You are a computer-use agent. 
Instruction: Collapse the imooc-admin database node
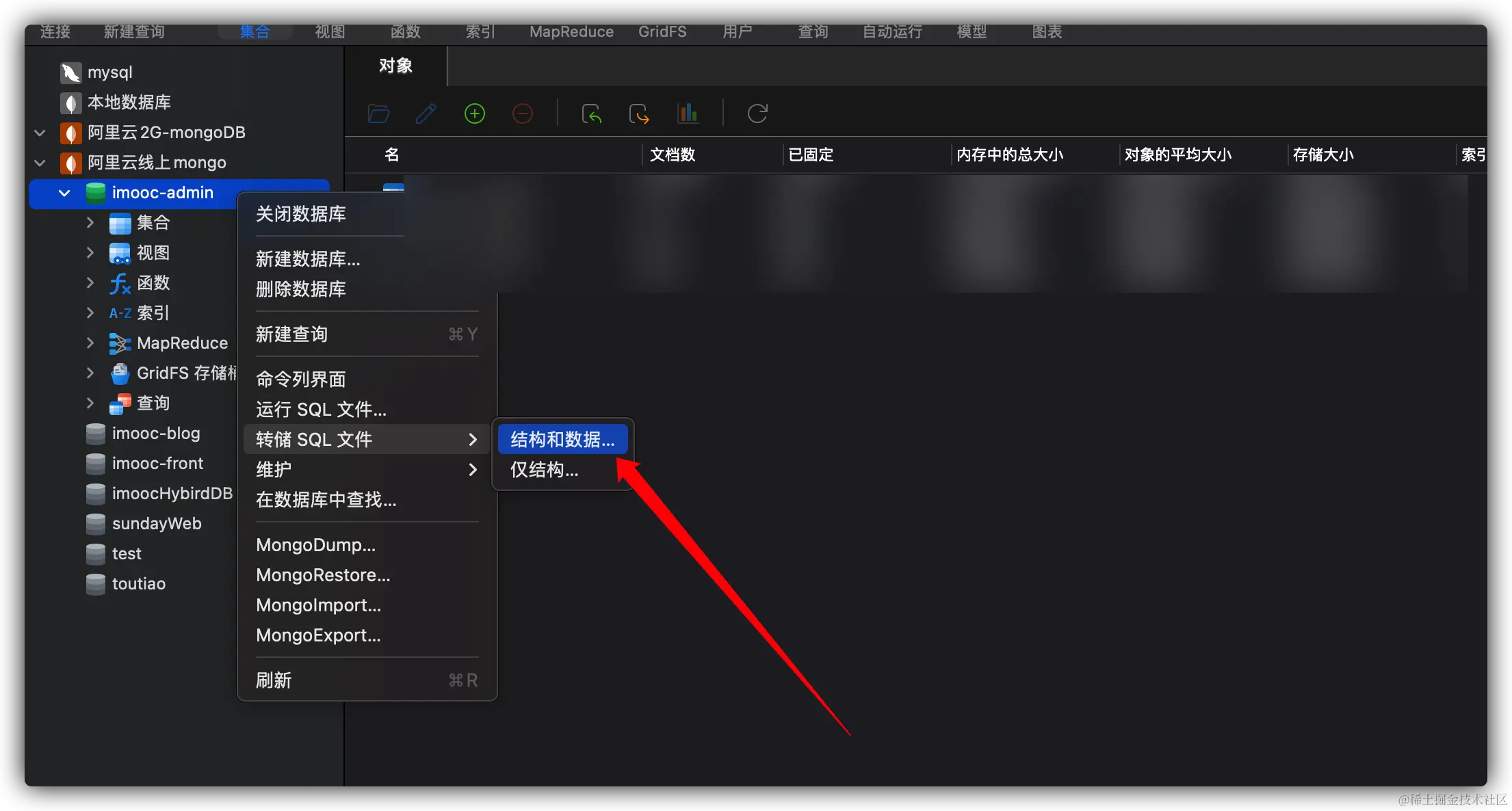pyautogui.click(x=64, y=193)
